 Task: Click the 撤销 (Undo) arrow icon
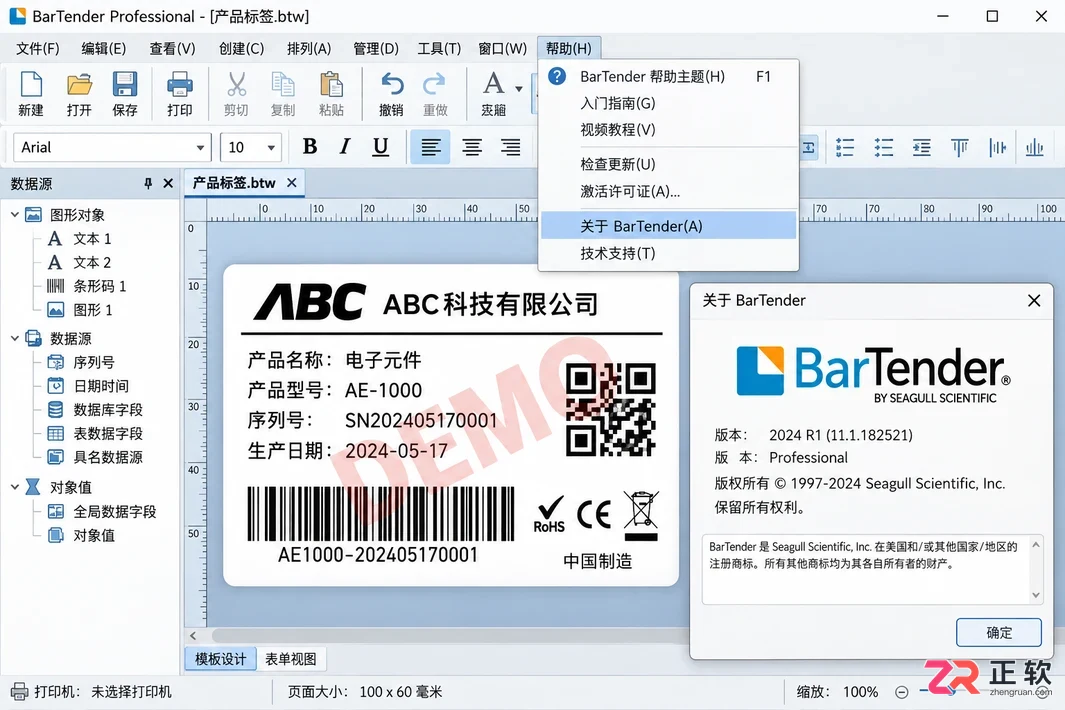point(392,85)
